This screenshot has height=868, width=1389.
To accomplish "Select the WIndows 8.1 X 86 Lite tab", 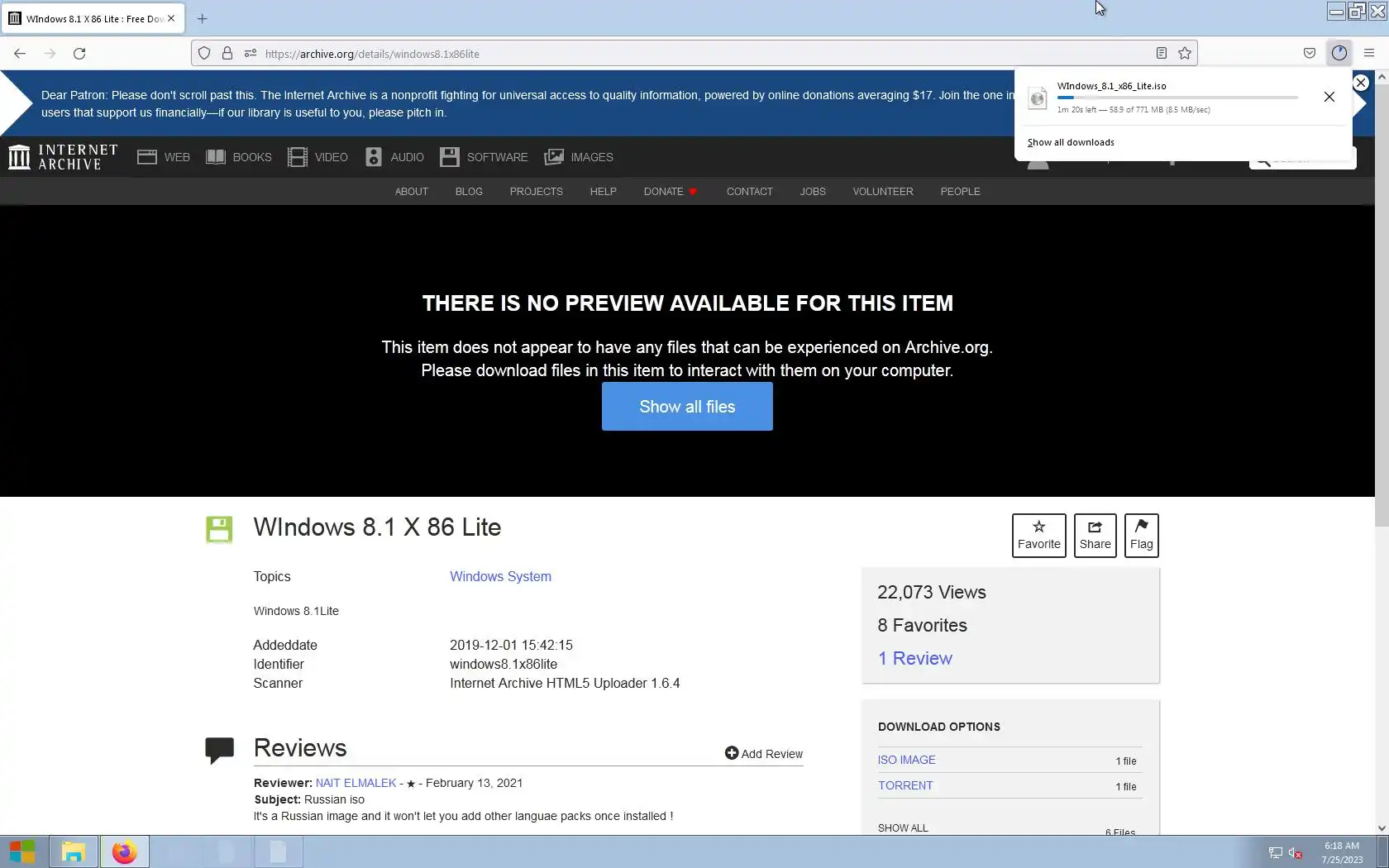I will point(93,18).
